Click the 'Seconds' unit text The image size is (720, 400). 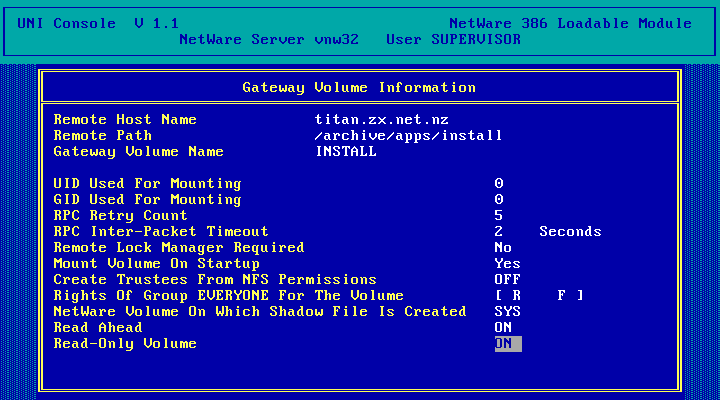coord(570,231)
